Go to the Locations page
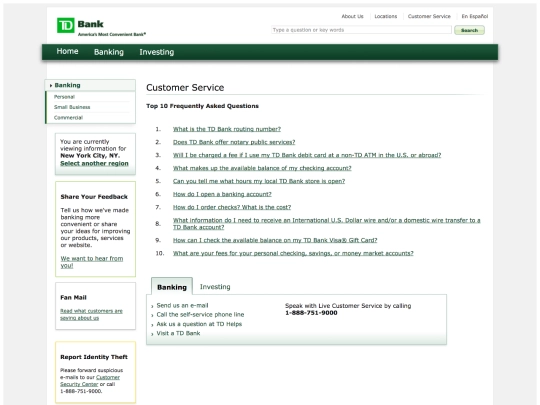Viewport: 540px width, 405px height. click(386, 16)
